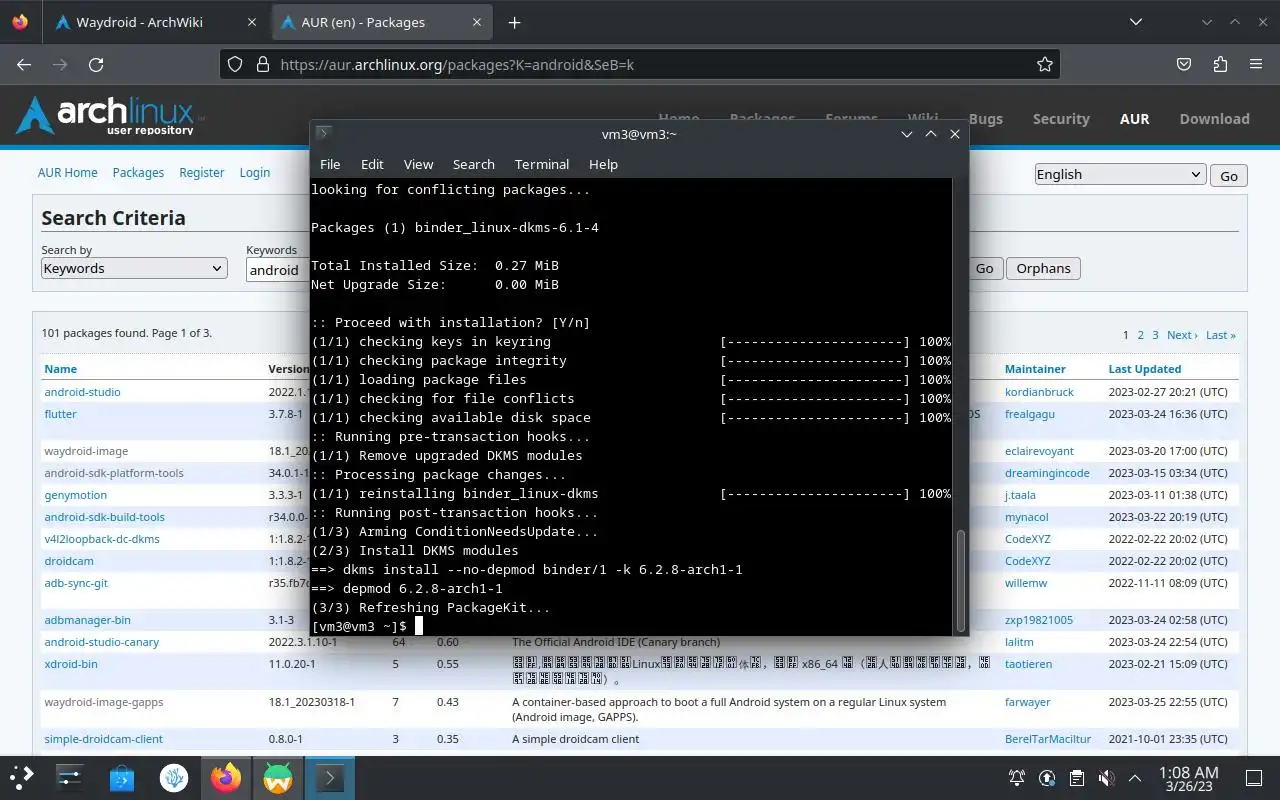The width and height of the screenshot is (1280, 800).
Task: Click the show desktop button
Action: click(1254, 778)
